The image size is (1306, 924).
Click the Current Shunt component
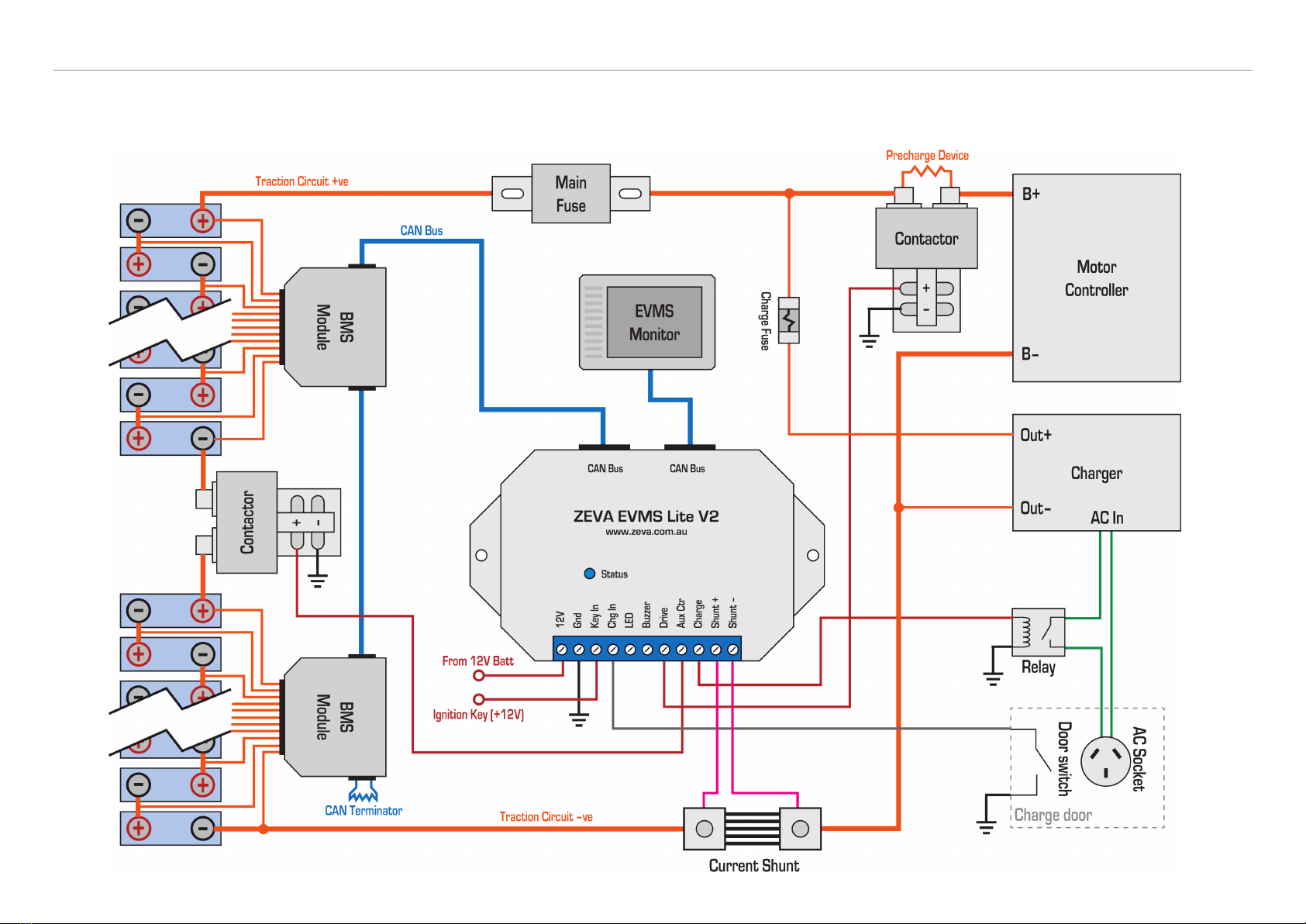coord(752,829)
